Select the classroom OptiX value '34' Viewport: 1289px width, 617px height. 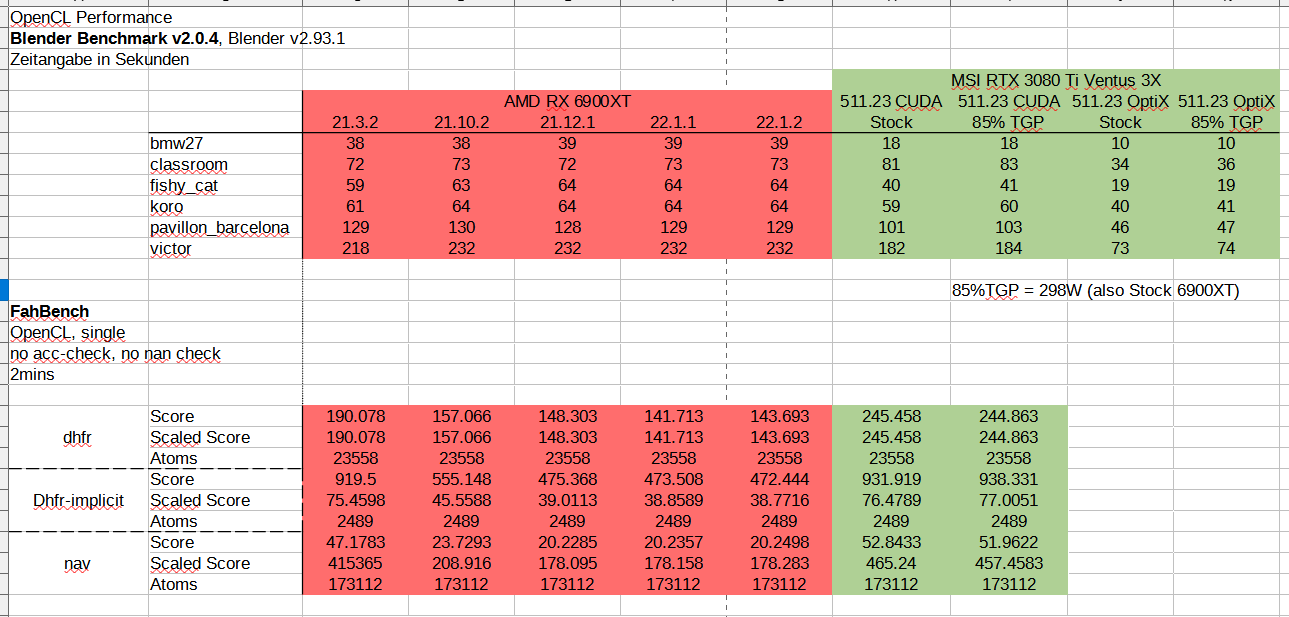point(1120,164)
